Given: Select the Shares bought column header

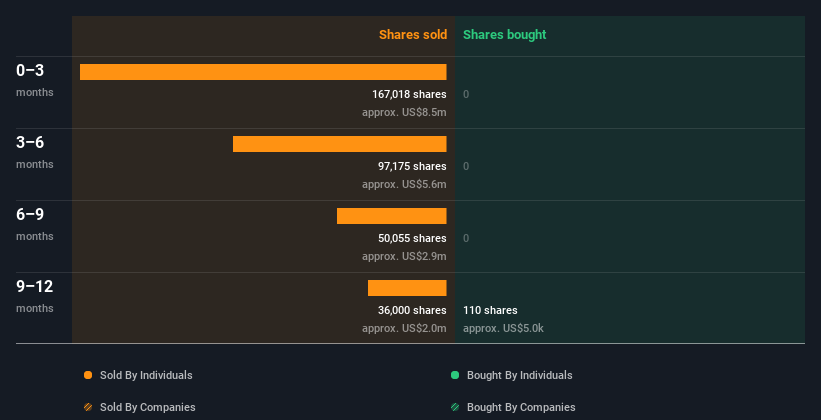Looking at the screenshot, I should (x=504, y=35).
